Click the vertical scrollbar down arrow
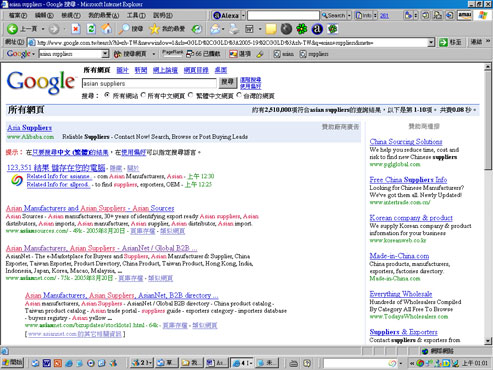The image size is (493, 370). point(488,341)
